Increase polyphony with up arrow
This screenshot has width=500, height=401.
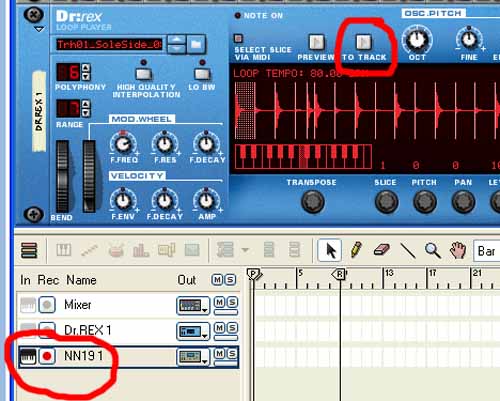86,68
